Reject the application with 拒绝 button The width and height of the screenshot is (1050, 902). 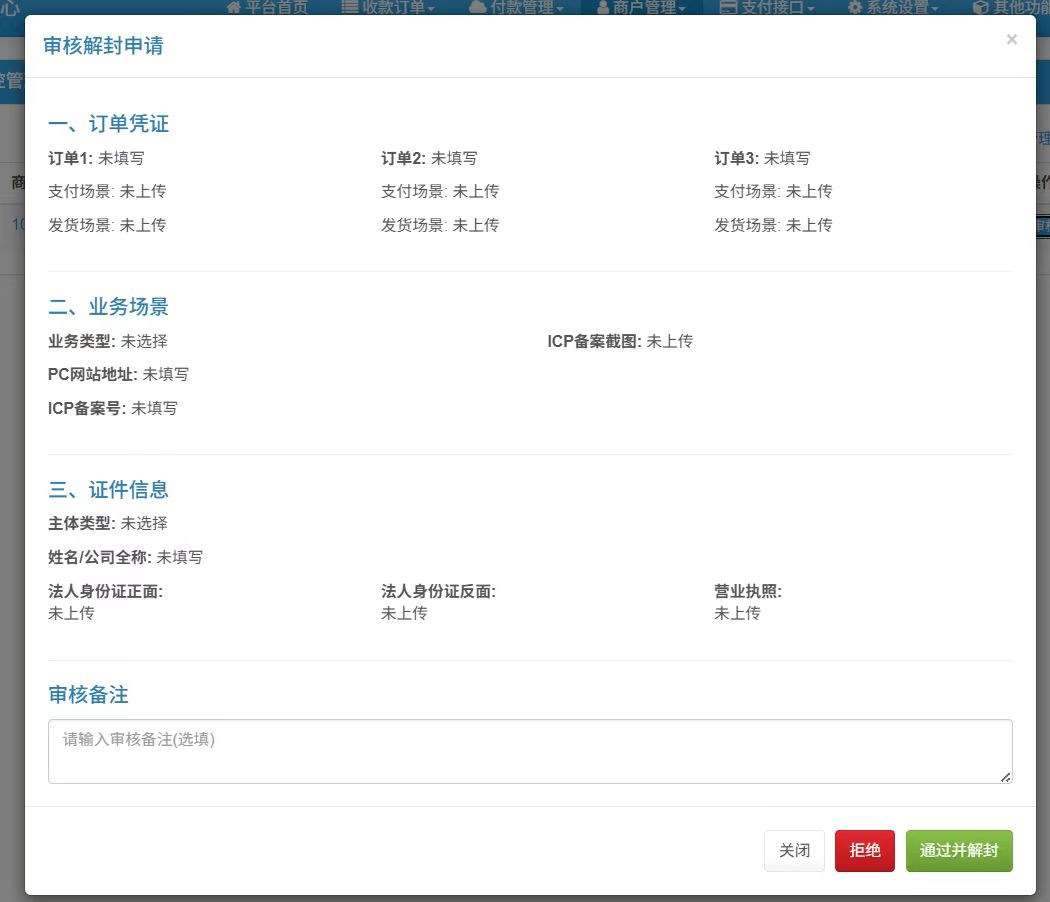click(x=864, y=851)
